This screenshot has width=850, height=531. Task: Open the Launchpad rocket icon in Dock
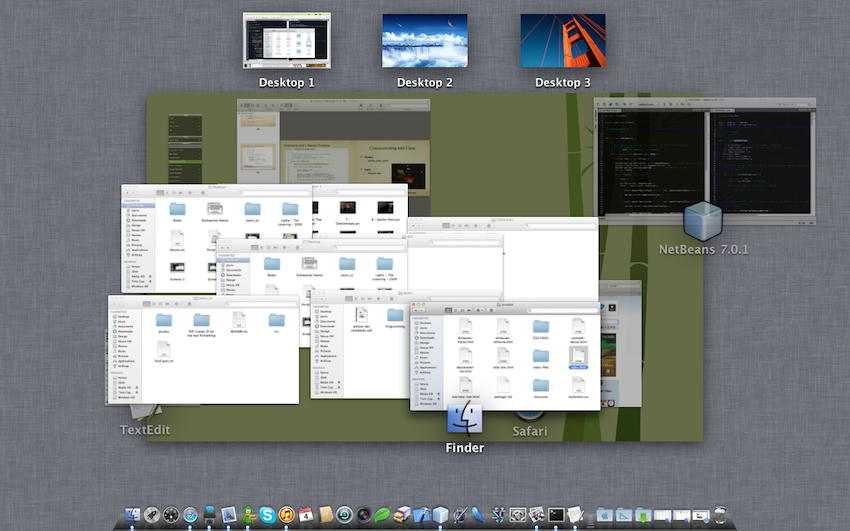point(152,515)
